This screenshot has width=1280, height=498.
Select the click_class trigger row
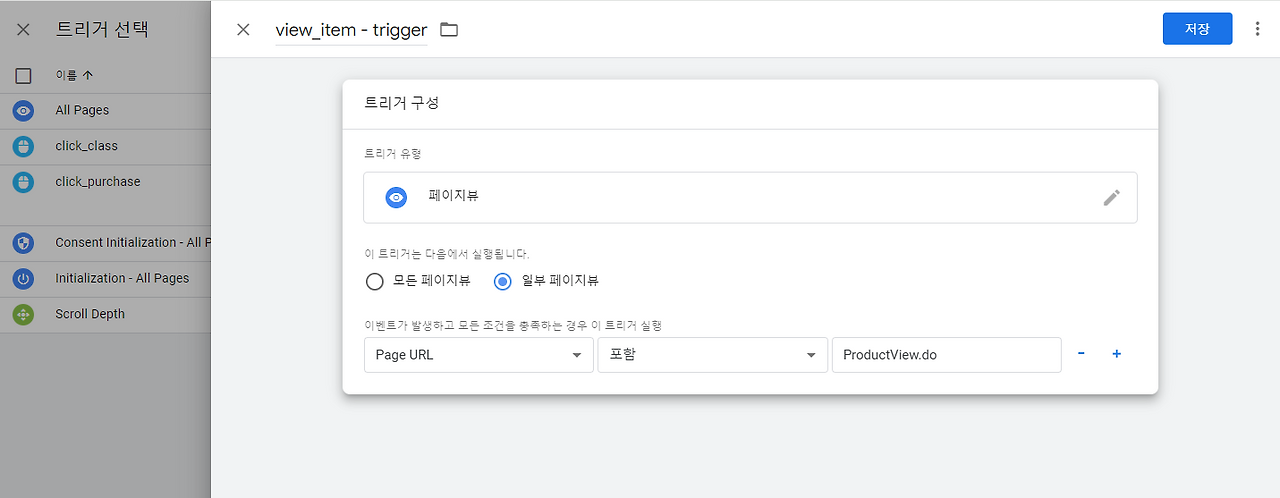click(x=105, y=147)
